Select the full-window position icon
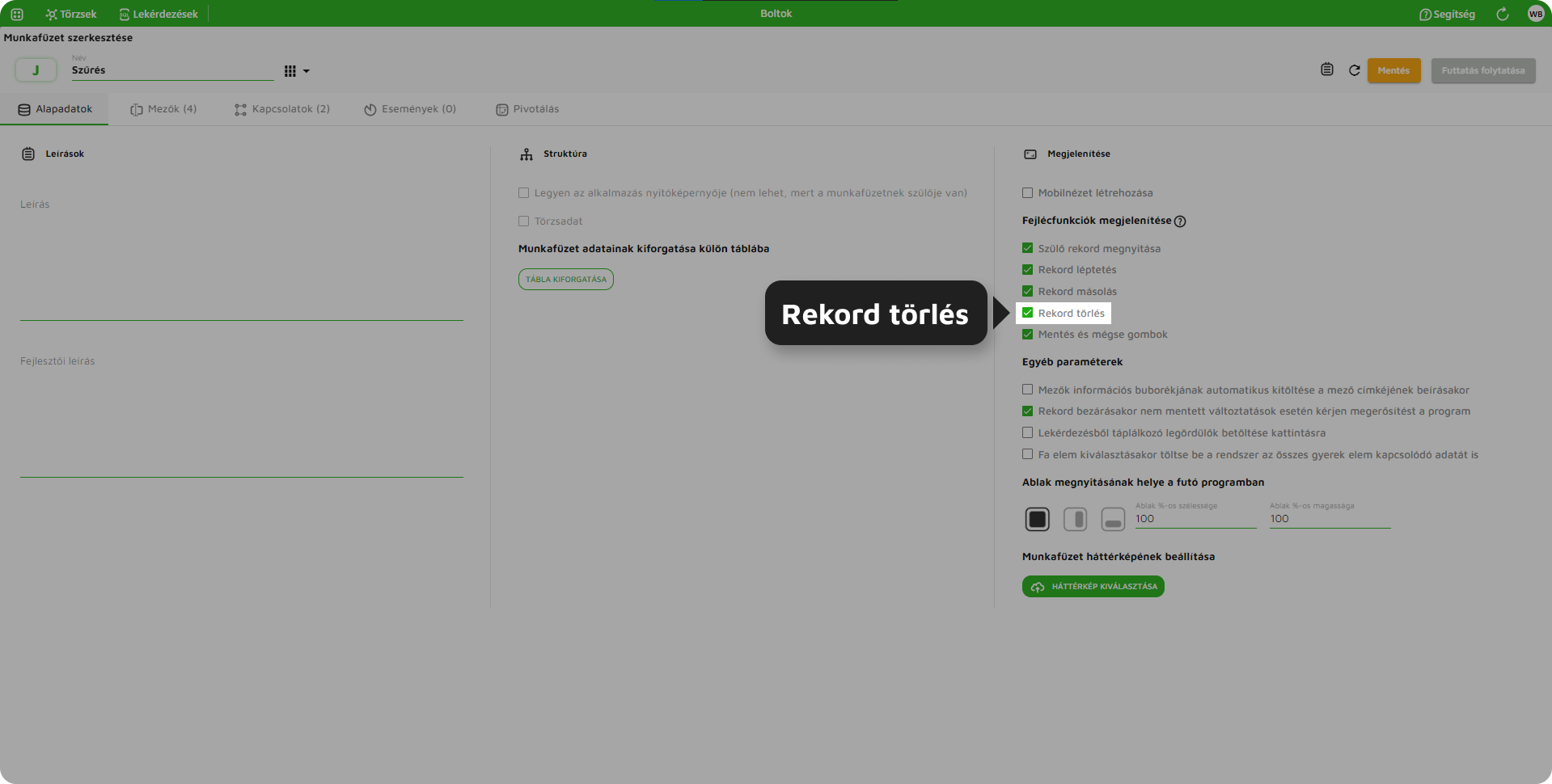1552x784 pixels. (1037, 519)
